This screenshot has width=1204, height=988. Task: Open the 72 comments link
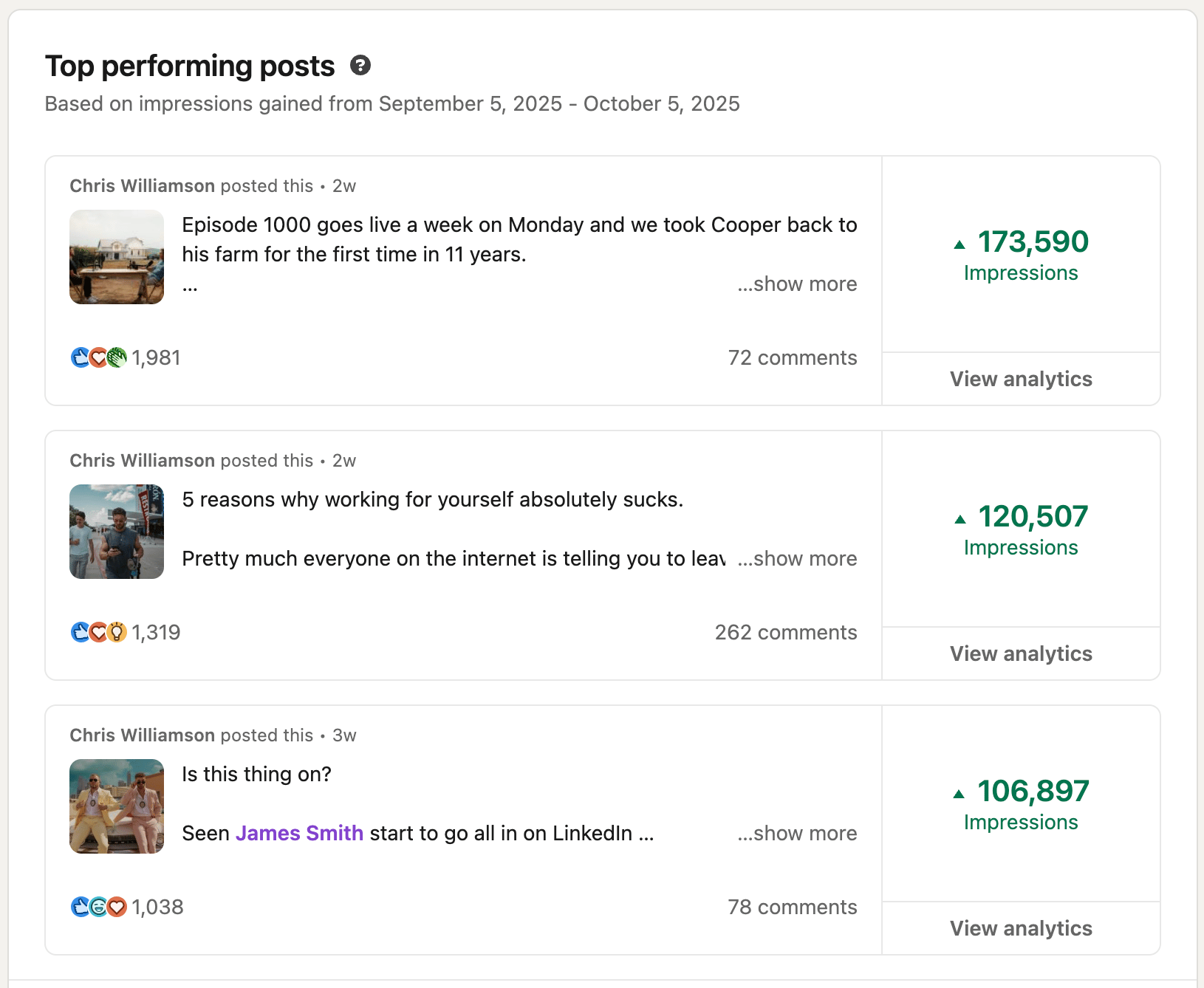coord(793,358)
